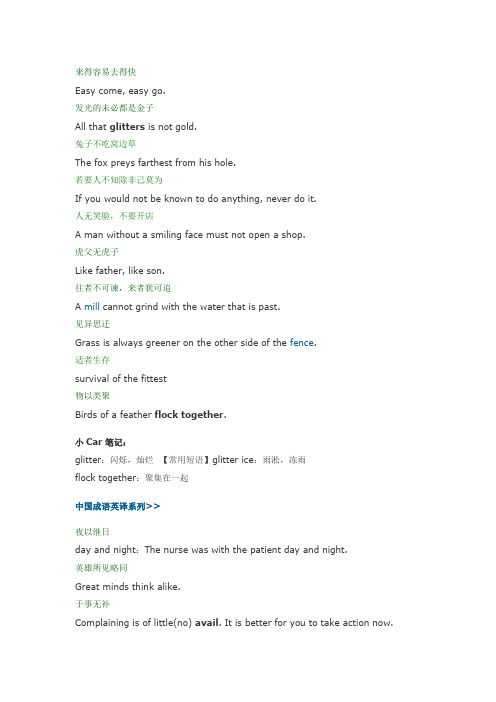Select the 'Easy come, easy go.' line
The height and width of the screenshot is (702, 496).
point(120,91)
